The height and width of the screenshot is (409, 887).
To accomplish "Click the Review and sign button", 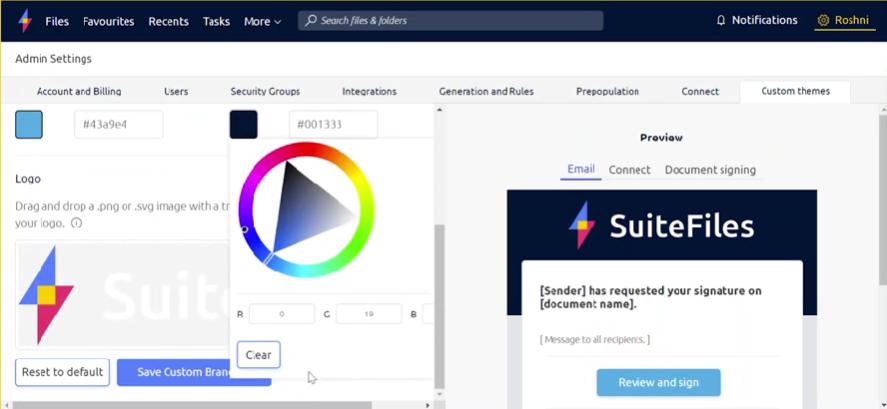I will tap(658, 382).
